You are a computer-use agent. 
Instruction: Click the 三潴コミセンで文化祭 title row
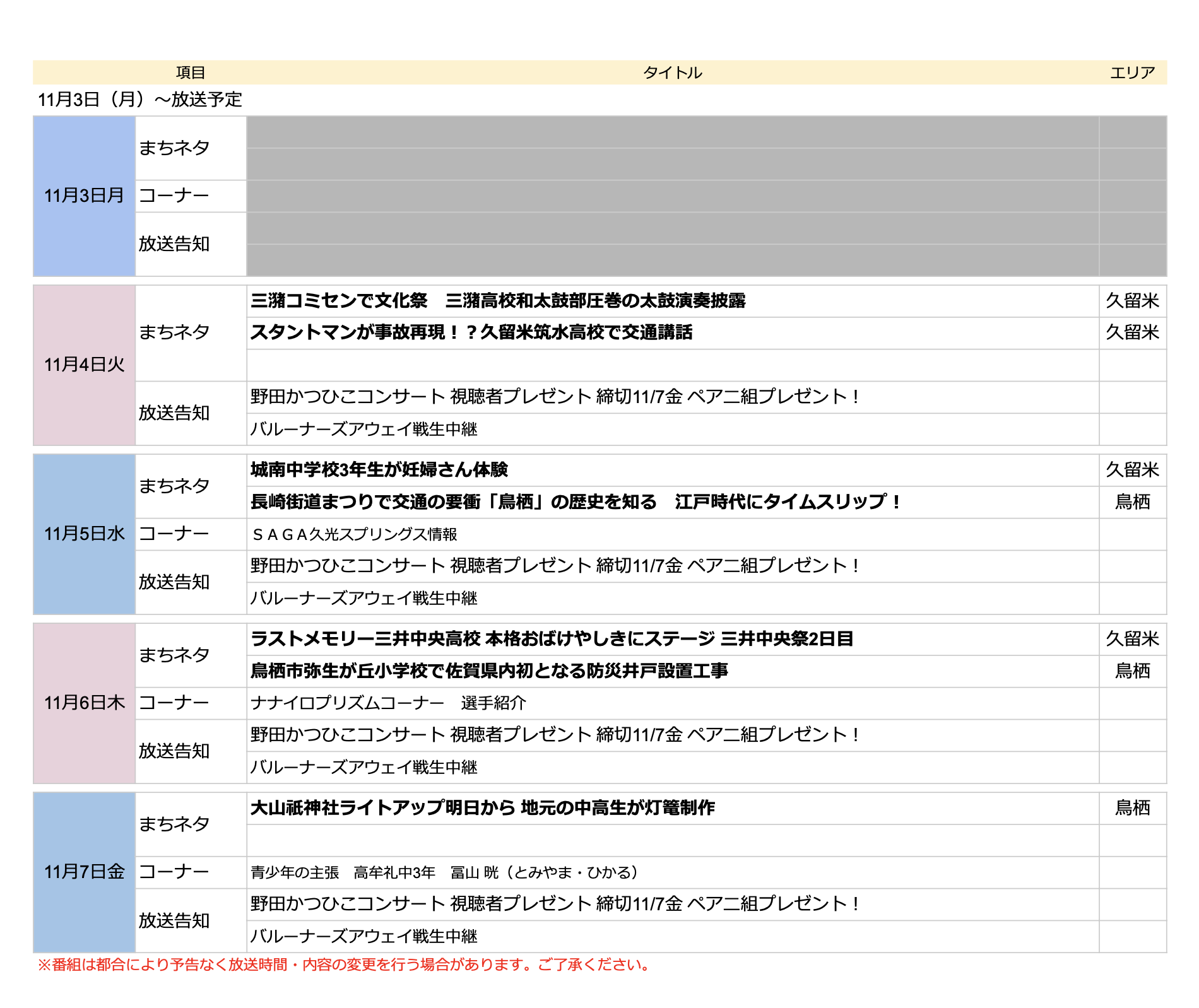click(497, 301)
